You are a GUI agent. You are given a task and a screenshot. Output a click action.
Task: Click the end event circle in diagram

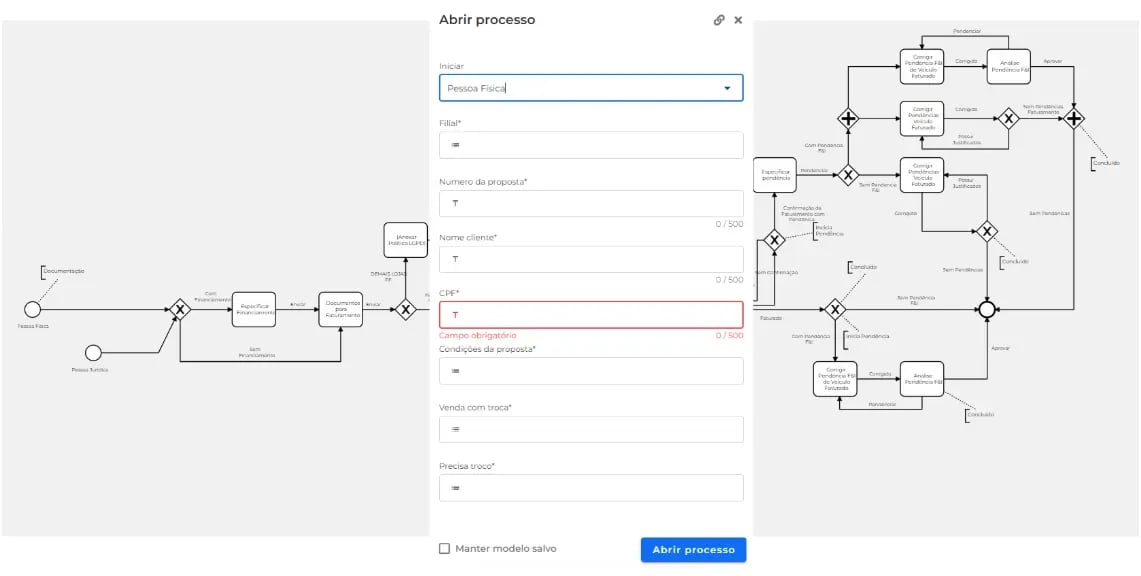(987, 310)
